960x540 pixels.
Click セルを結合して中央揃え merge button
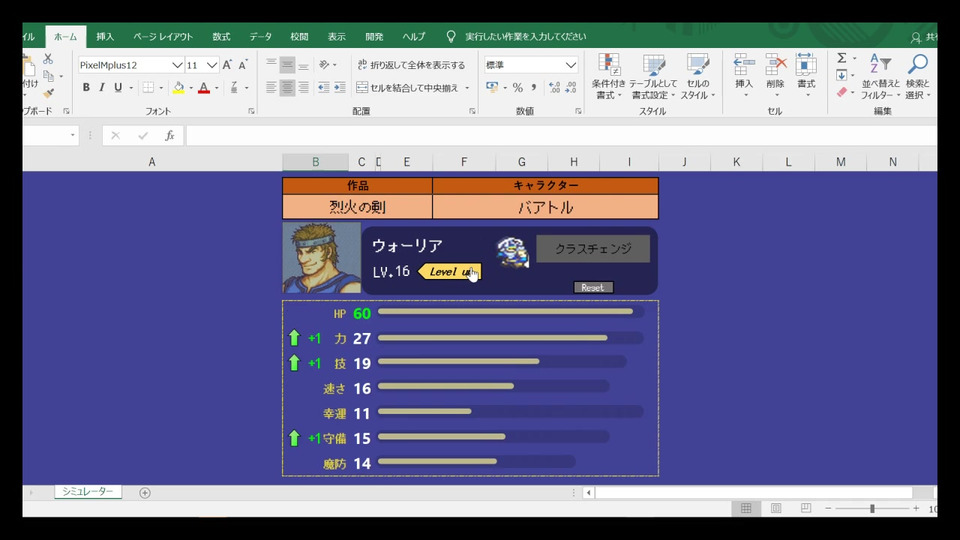407,88
